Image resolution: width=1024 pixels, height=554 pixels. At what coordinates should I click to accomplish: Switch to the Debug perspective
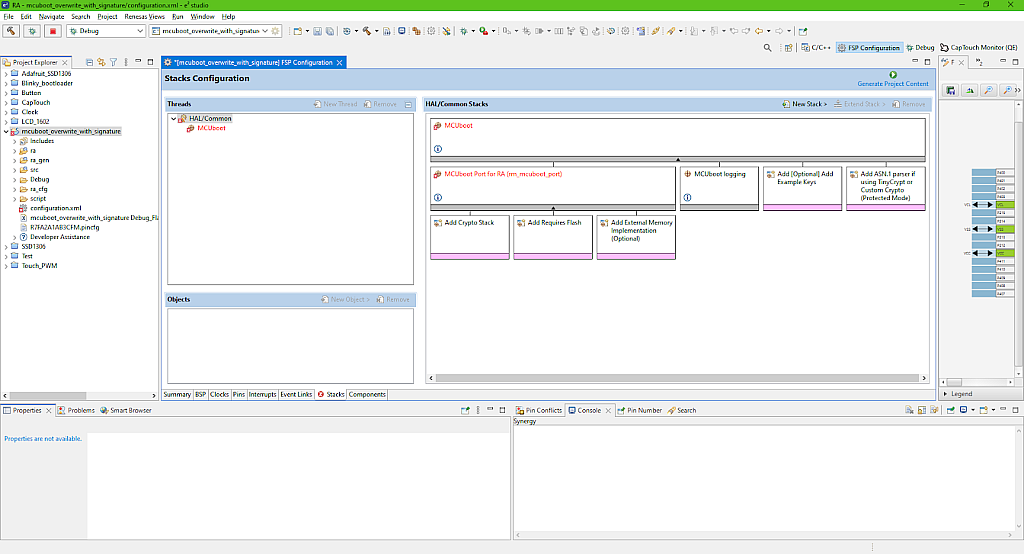click(919, 47)
